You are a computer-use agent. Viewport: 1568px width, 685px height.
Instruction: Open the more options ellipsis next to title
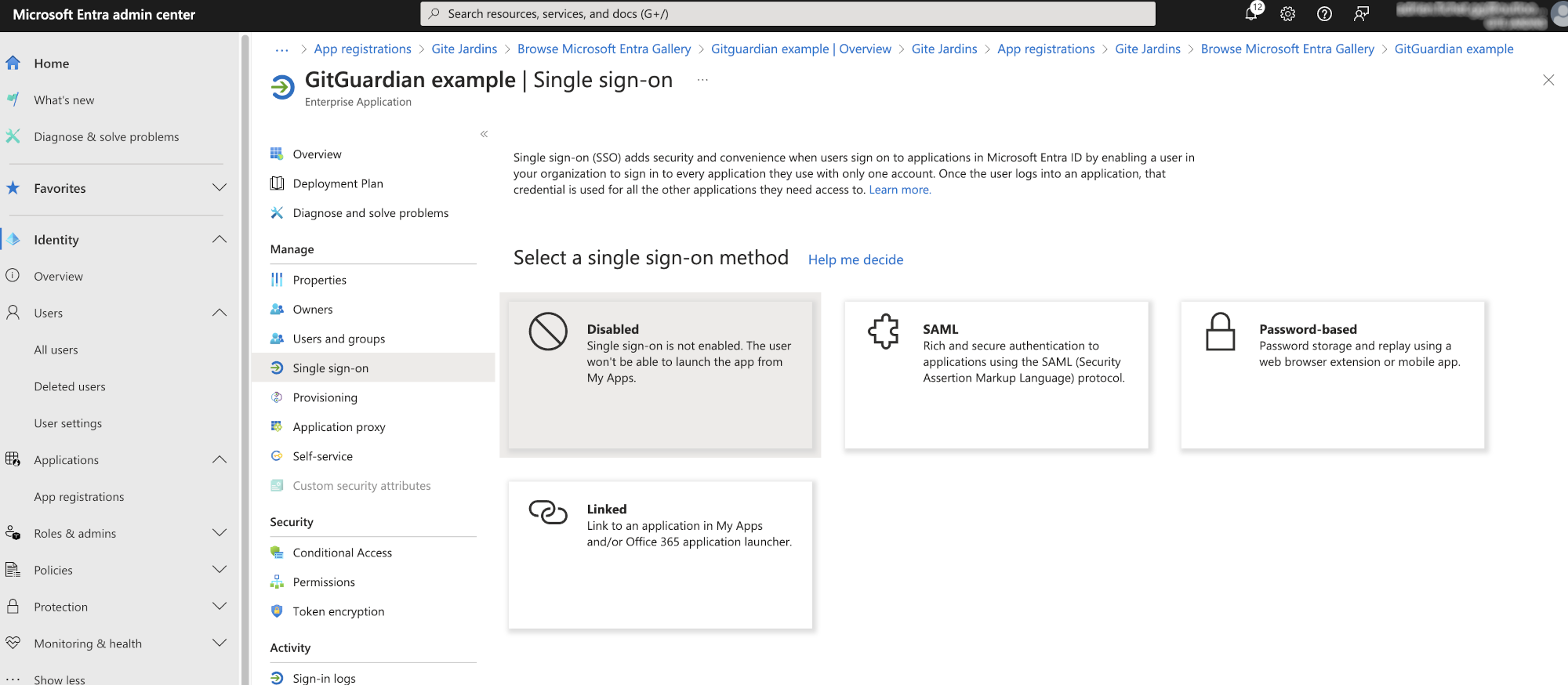(x=702, y=80)
